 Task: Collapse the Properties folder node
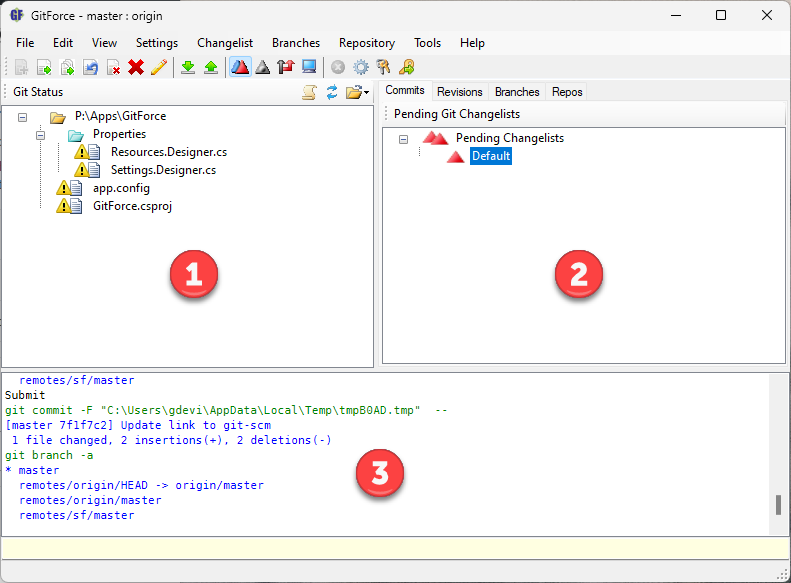(40, 135)
